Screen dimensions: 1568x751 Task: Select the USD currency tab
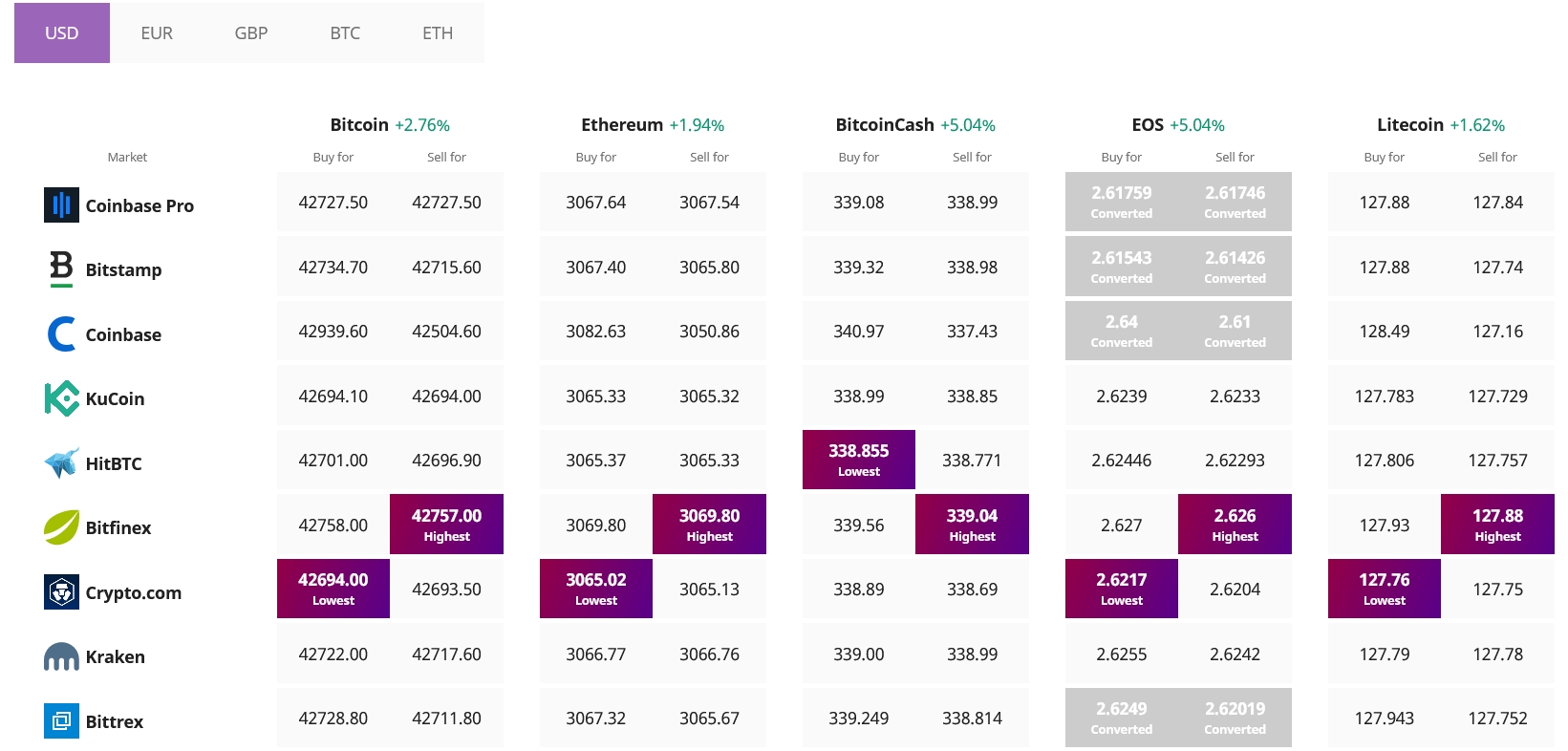(62, 33)
